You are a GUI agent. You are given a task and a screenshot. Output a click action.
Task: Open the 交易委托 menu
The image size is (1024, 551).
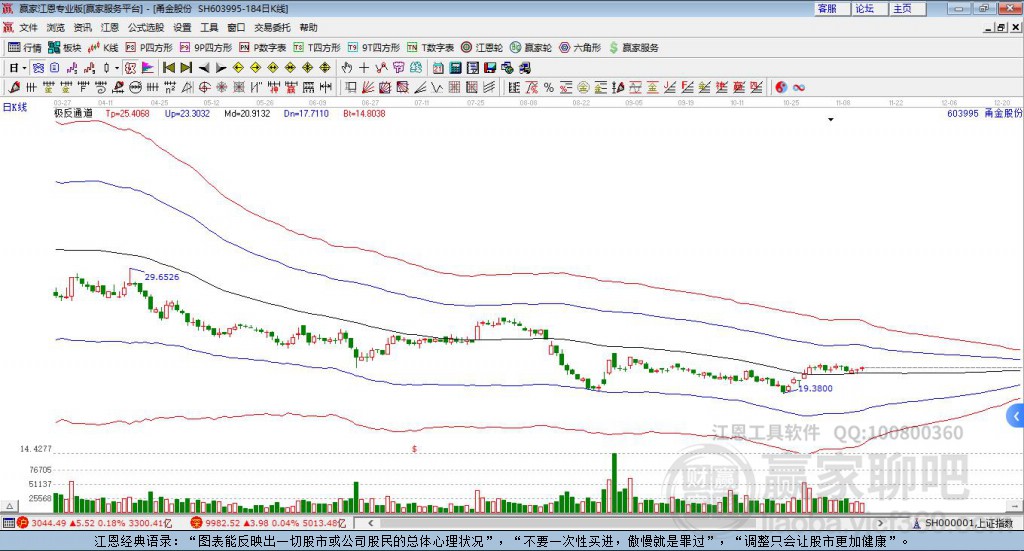click(272, 27)
